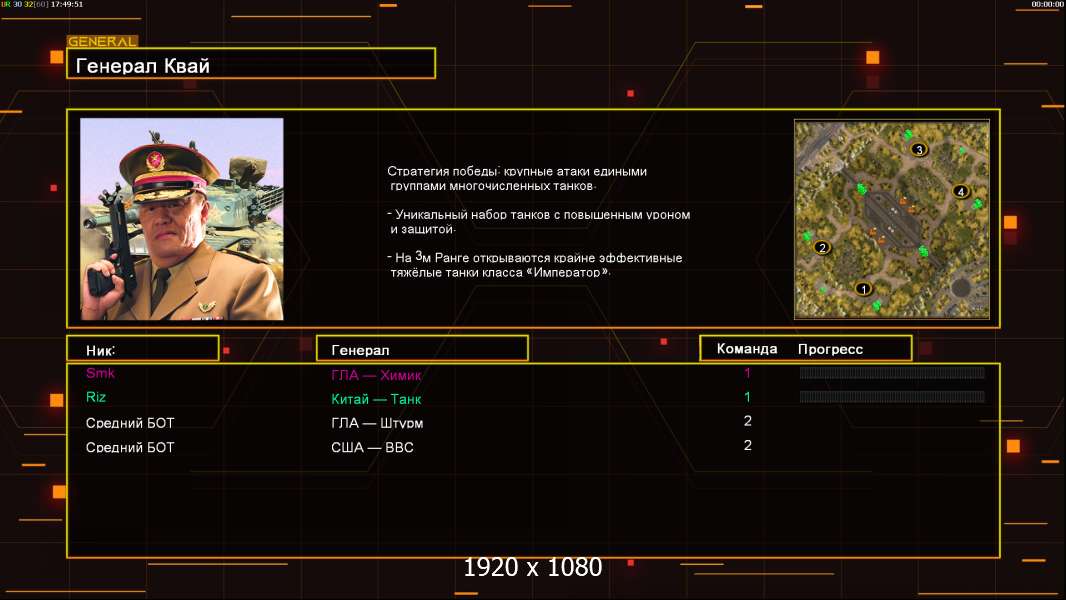Click the general's portrait image
Image resolution: width=1066 pixels, height=600 pixels.
pos(181,219)
